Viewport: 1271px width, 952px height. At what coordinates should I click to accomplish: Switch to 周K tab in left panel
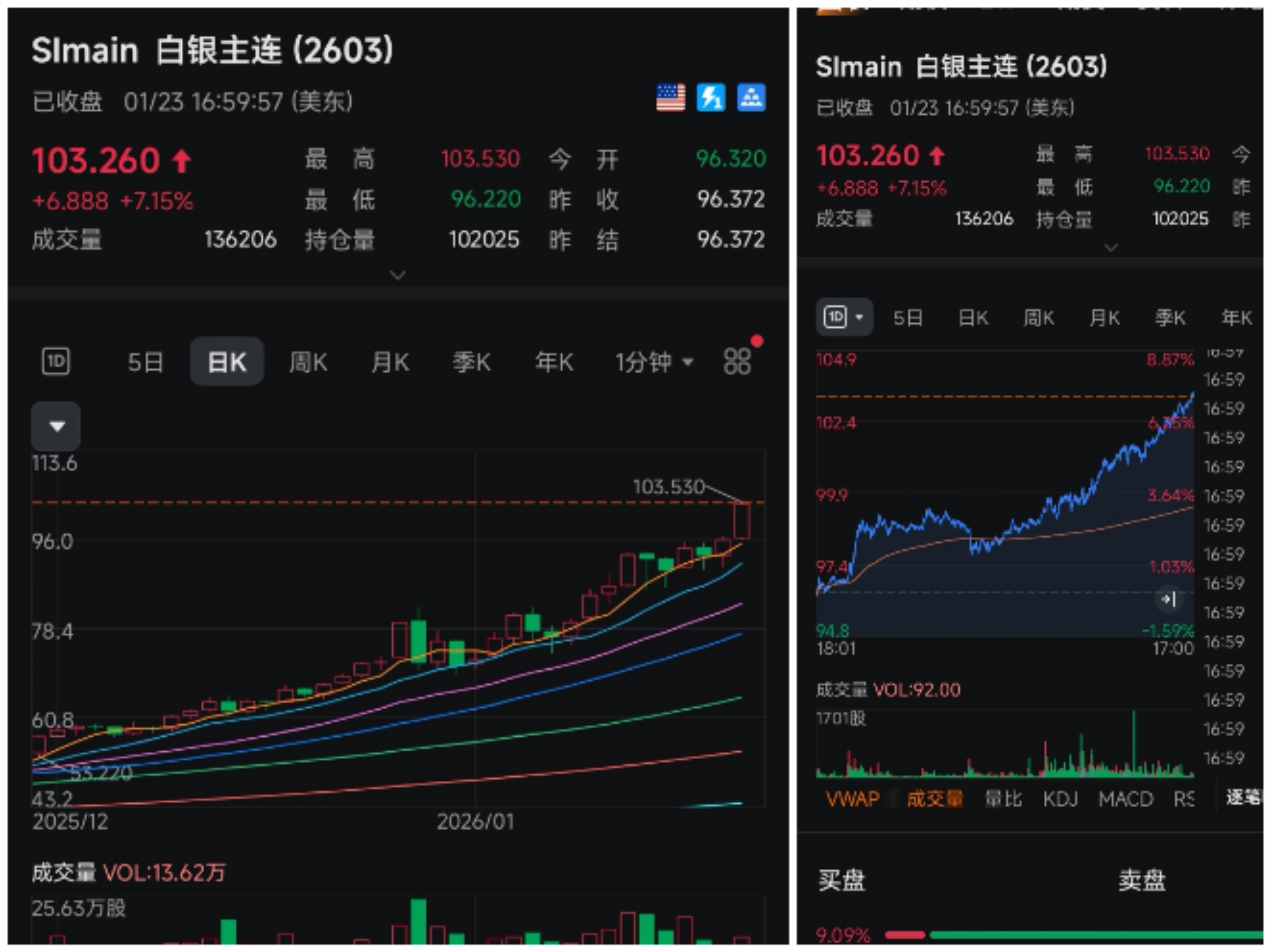308,362
